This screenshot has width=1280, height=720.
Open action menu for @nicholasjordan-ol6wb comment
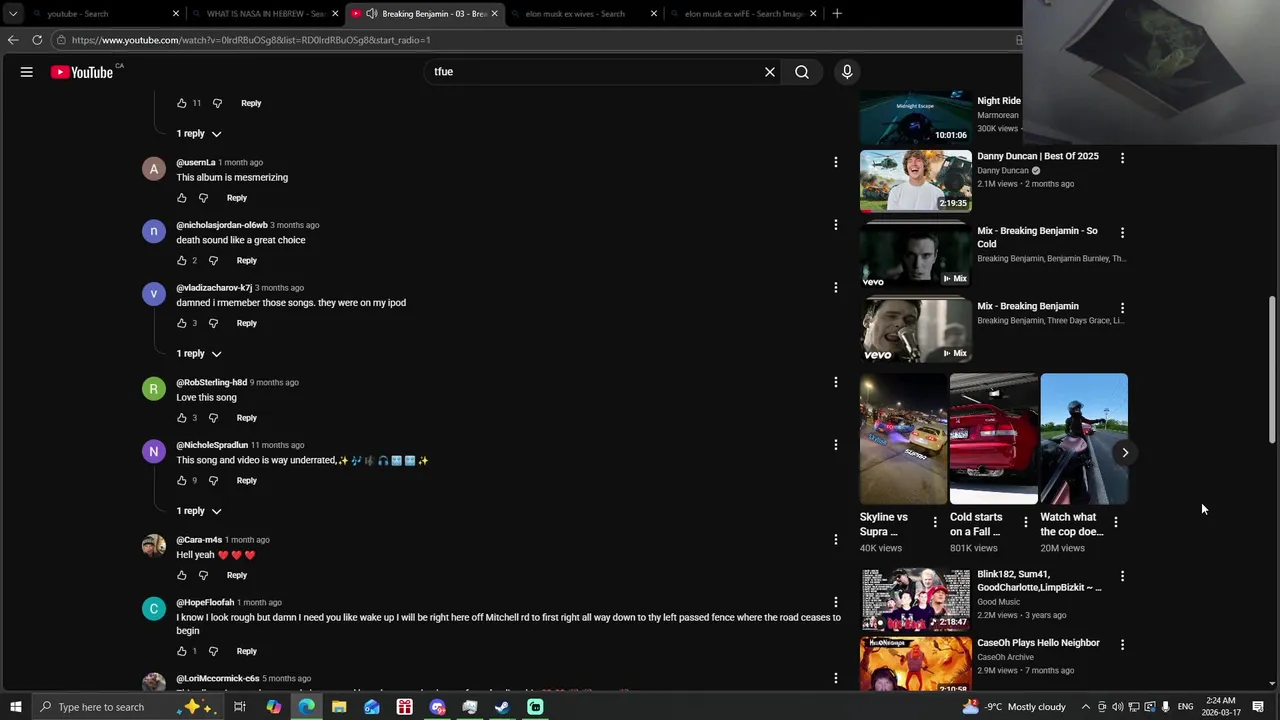coord(836,225)
